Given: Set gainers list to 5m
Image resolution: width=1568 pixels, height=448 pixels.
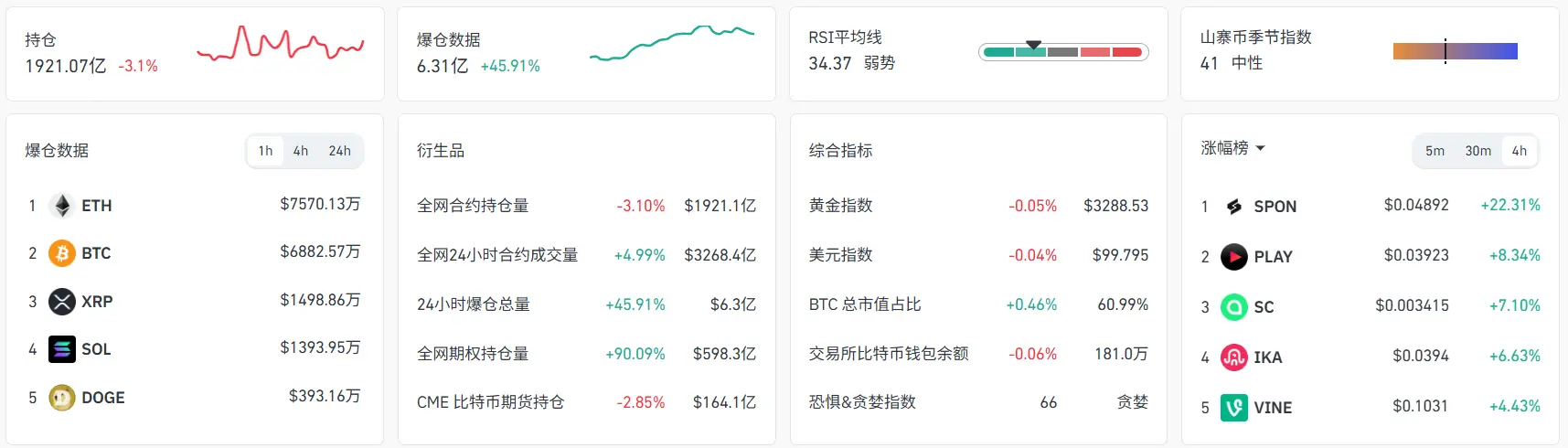Looking at the screenshot, I should click(x=1435, y=151).
